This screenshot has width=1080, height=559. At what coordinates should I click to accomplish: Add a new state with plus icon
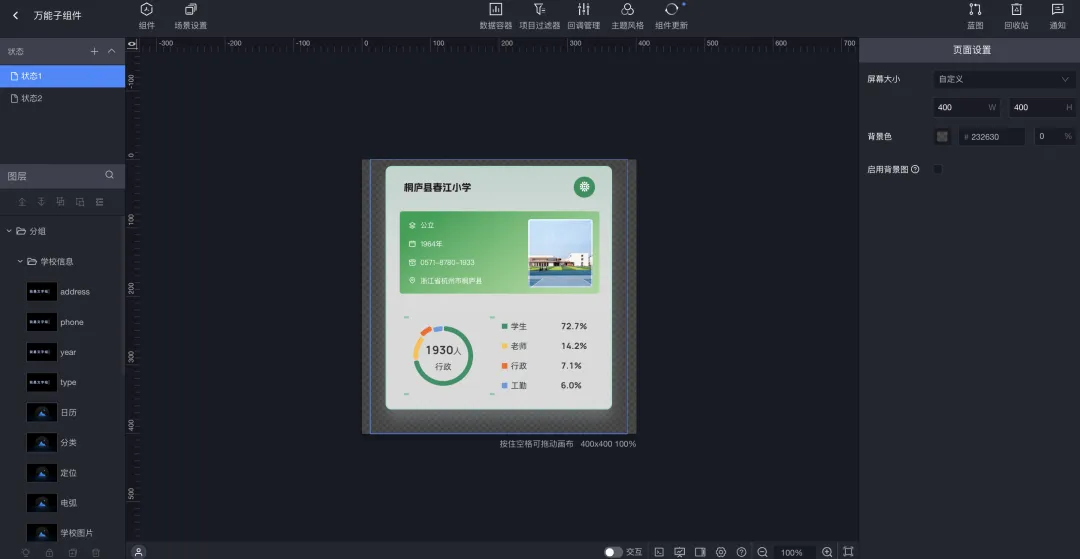click(94, 52)
